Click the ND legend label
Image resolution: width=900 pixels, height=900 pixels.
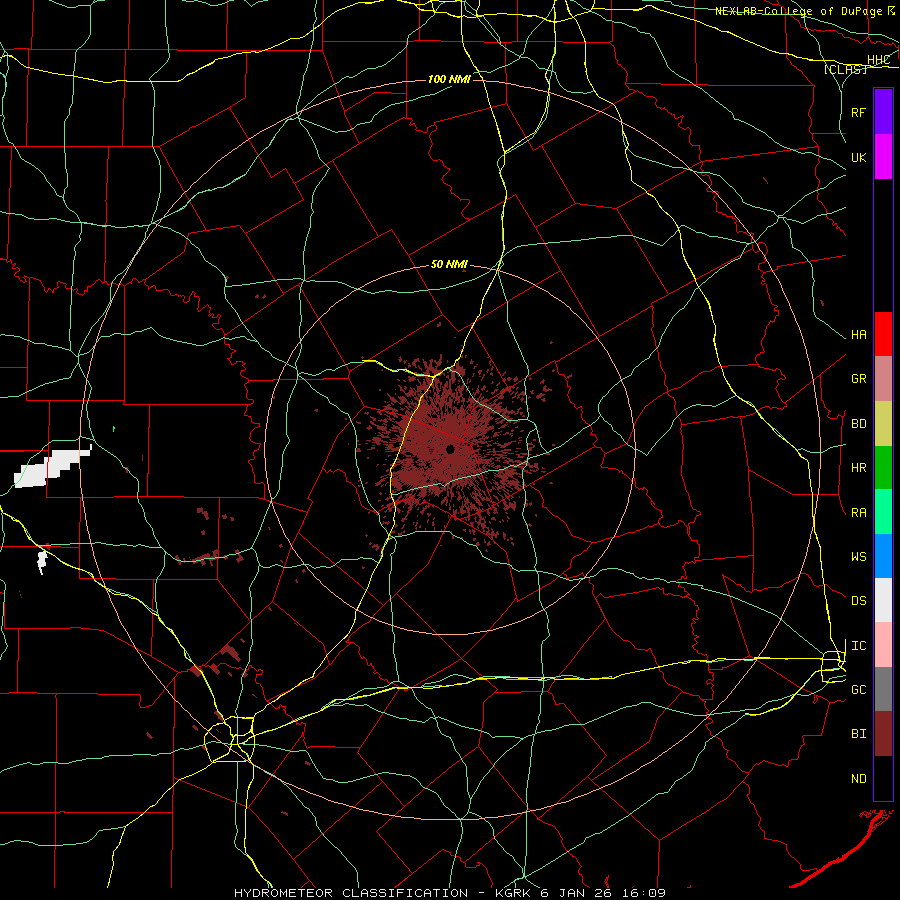[x=858, y=779]
